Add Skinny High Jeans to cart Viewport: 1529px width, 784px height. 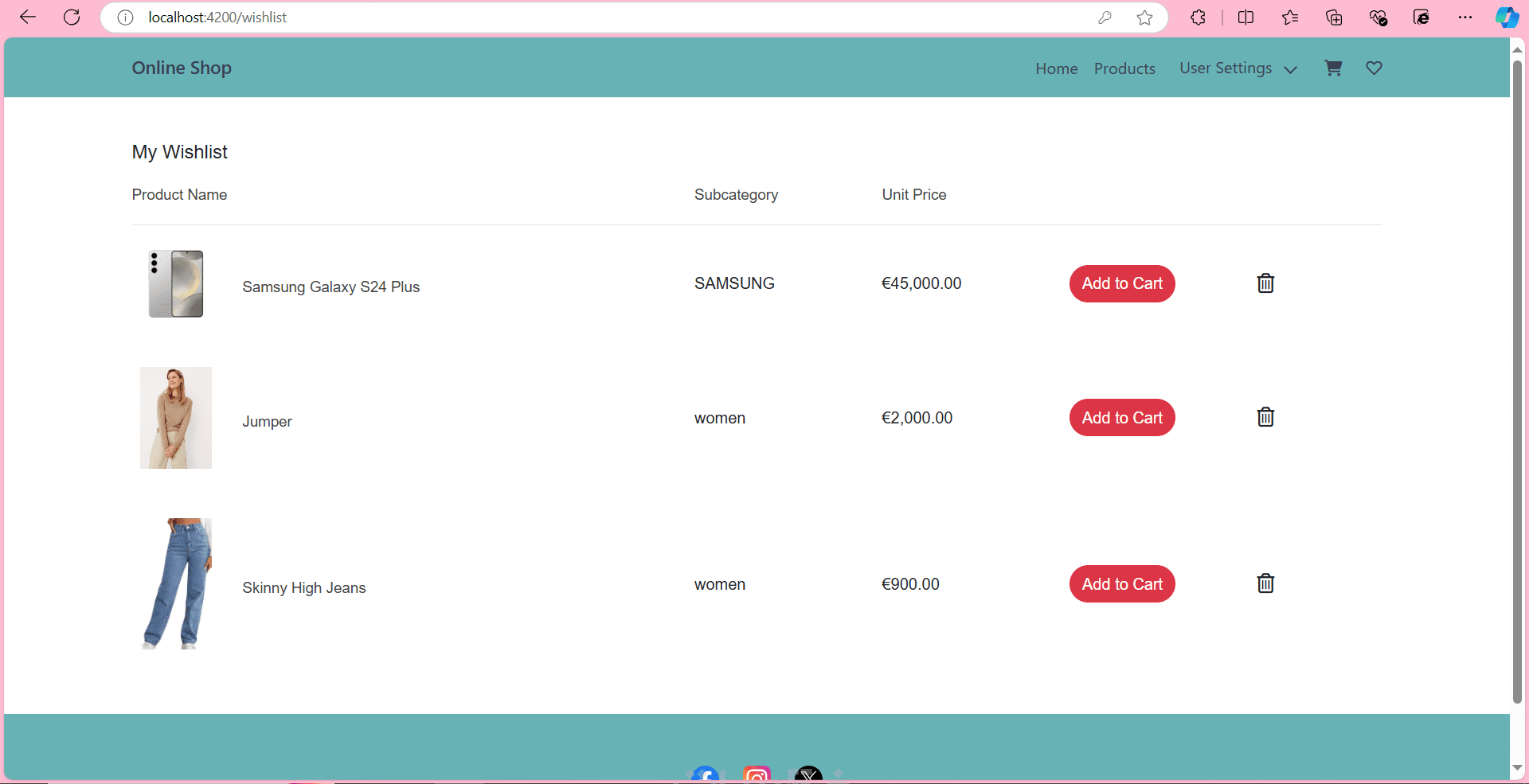[1122, 584]
